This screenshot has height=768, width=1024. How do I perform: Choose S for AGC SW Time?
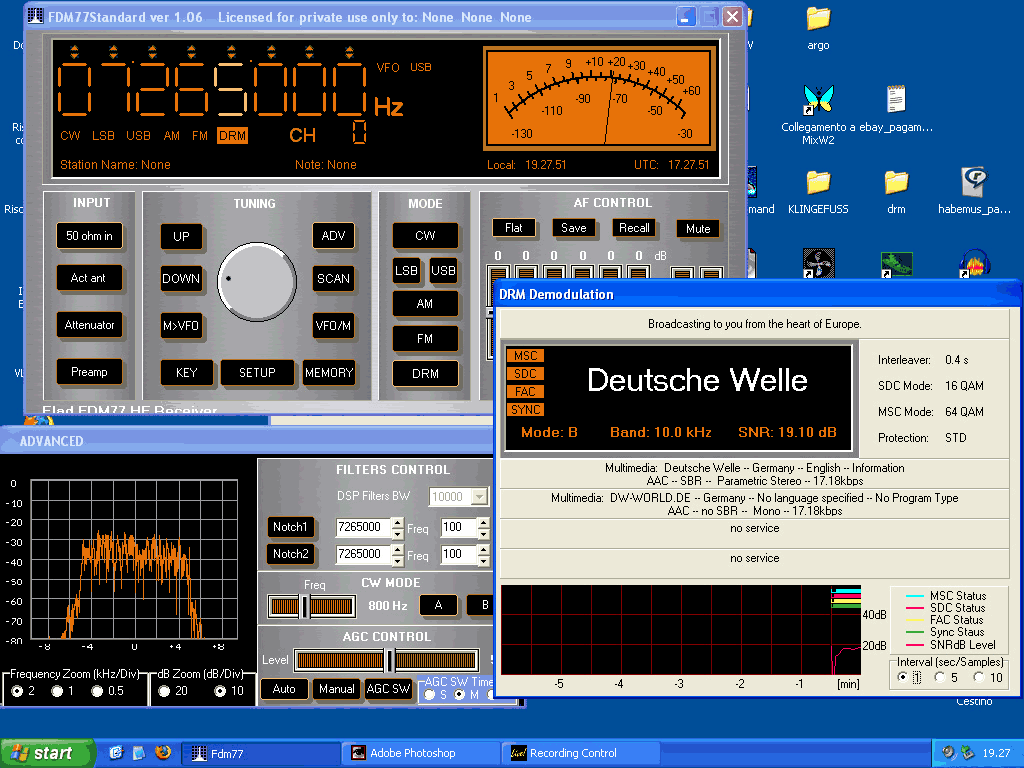[x=429, y=695]
